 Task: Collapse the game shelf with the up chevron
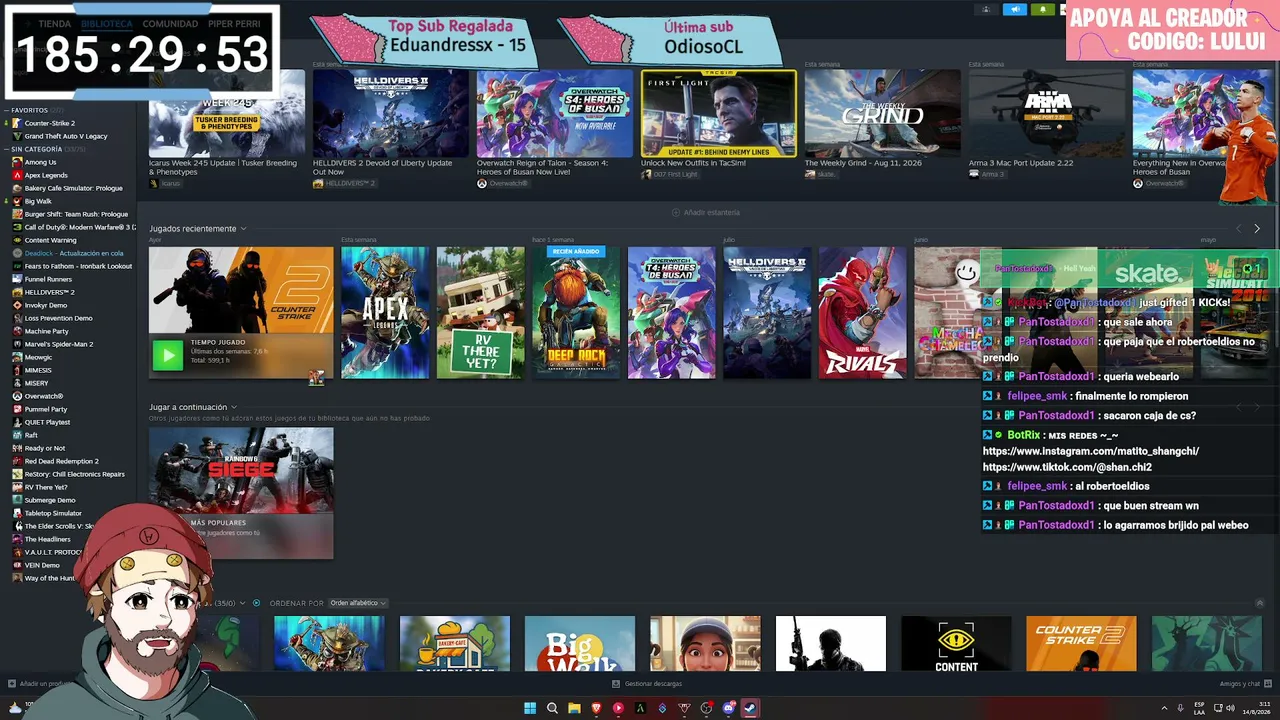tap(1261, 603)
